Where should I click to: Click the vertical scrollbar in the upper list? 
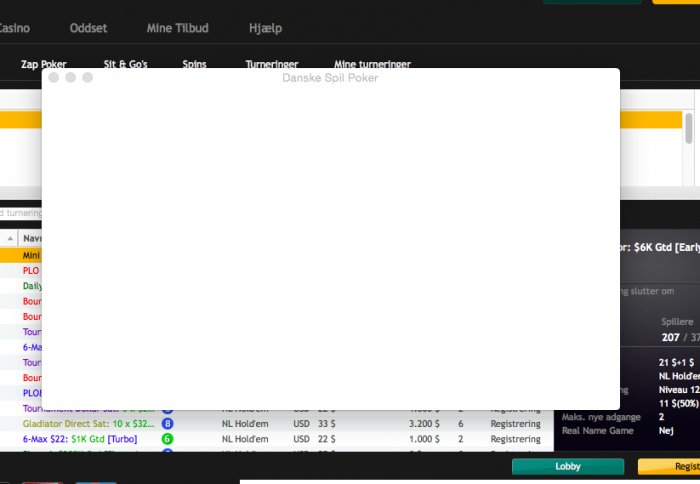click(689, 129)
